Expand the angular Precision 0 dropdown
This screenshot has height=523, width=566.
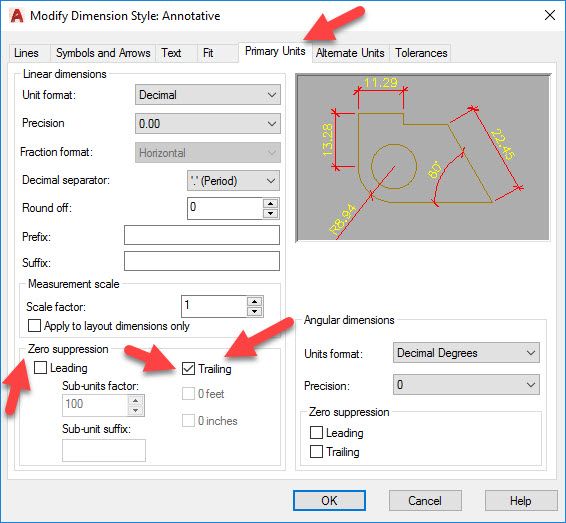[466, 385]
